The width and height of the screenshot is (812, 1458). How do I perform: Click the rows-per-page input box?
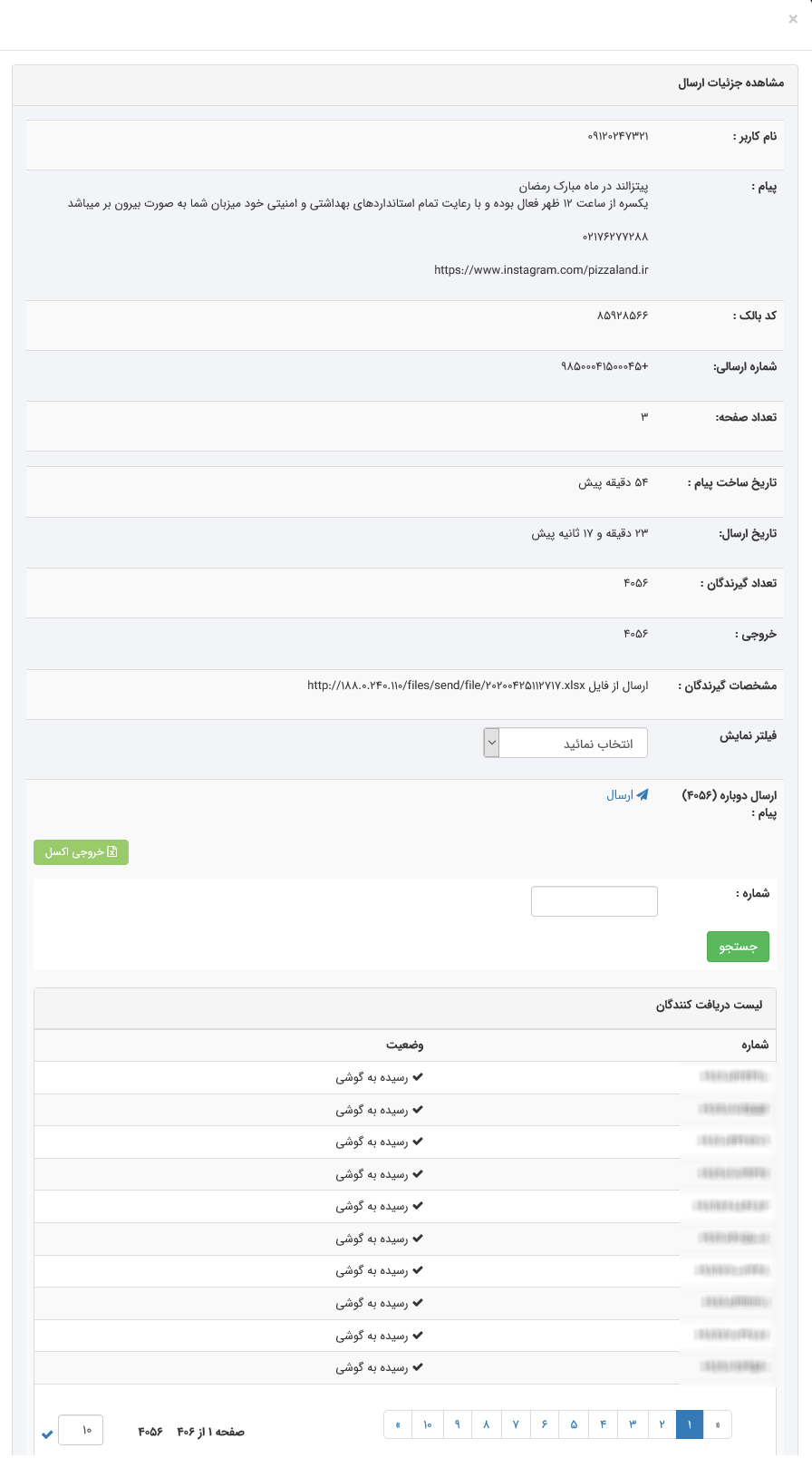[x=81, y=1430]
